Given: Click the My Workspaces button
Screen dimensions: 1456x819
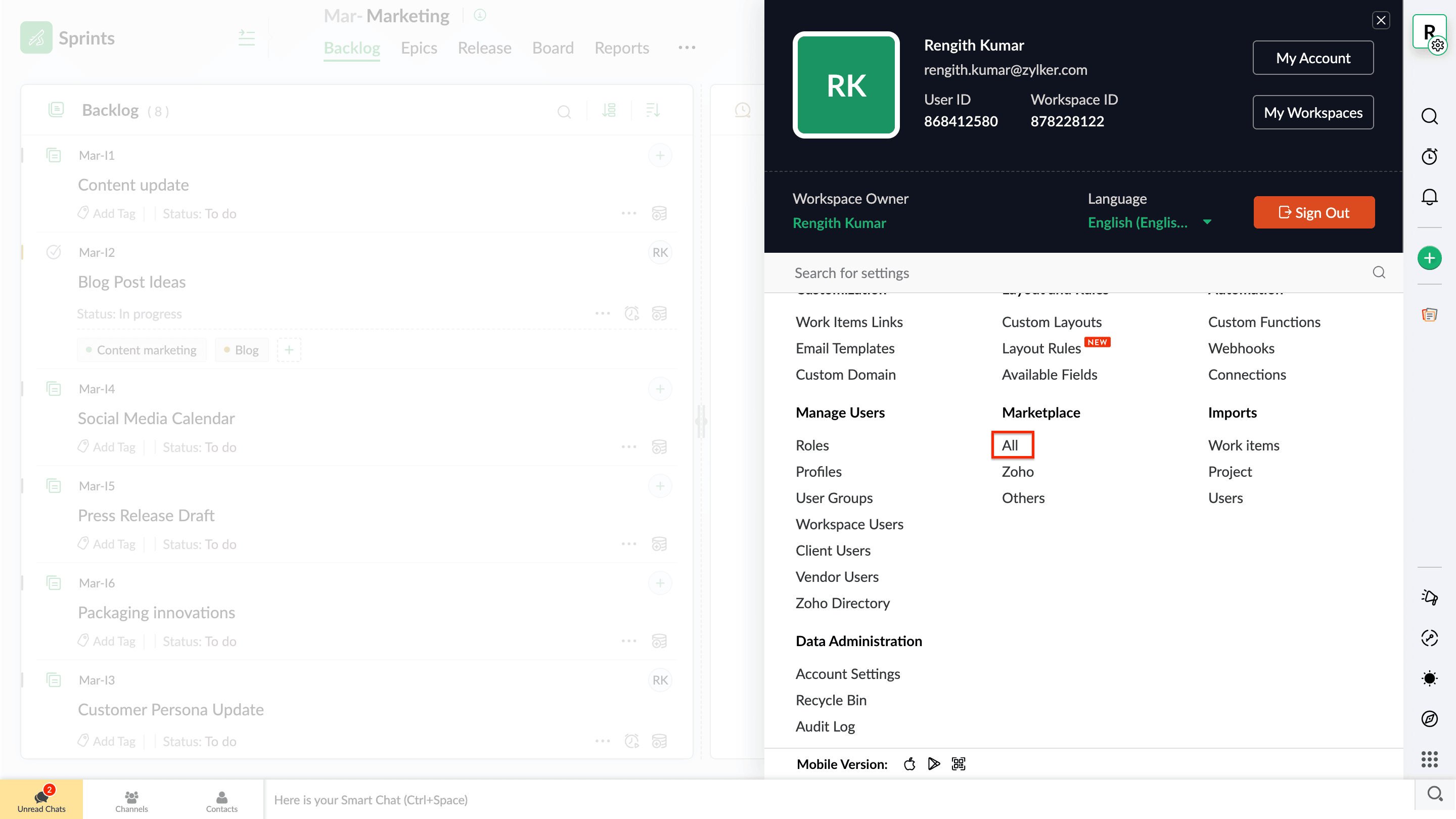Looking at the screenshot, I should click(1312, 112).
